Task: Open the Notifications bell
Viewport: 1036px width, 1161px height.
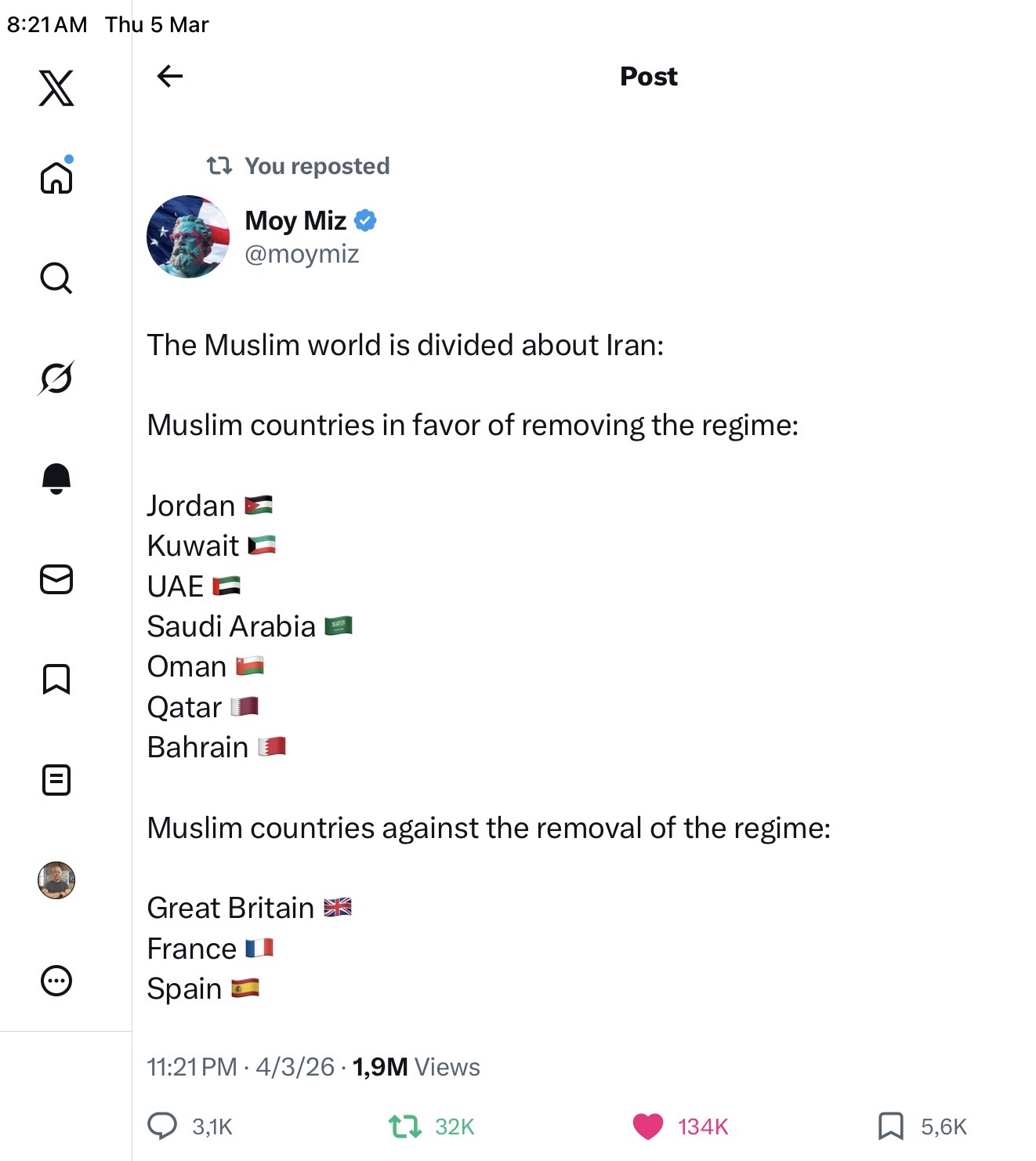Action: click(x=56, y=478)
